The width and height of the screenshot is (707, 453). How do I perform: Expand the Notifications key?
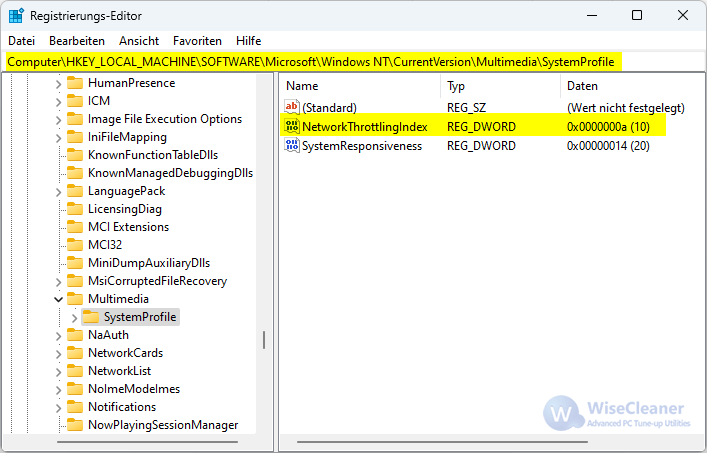(x=58, y=408)
